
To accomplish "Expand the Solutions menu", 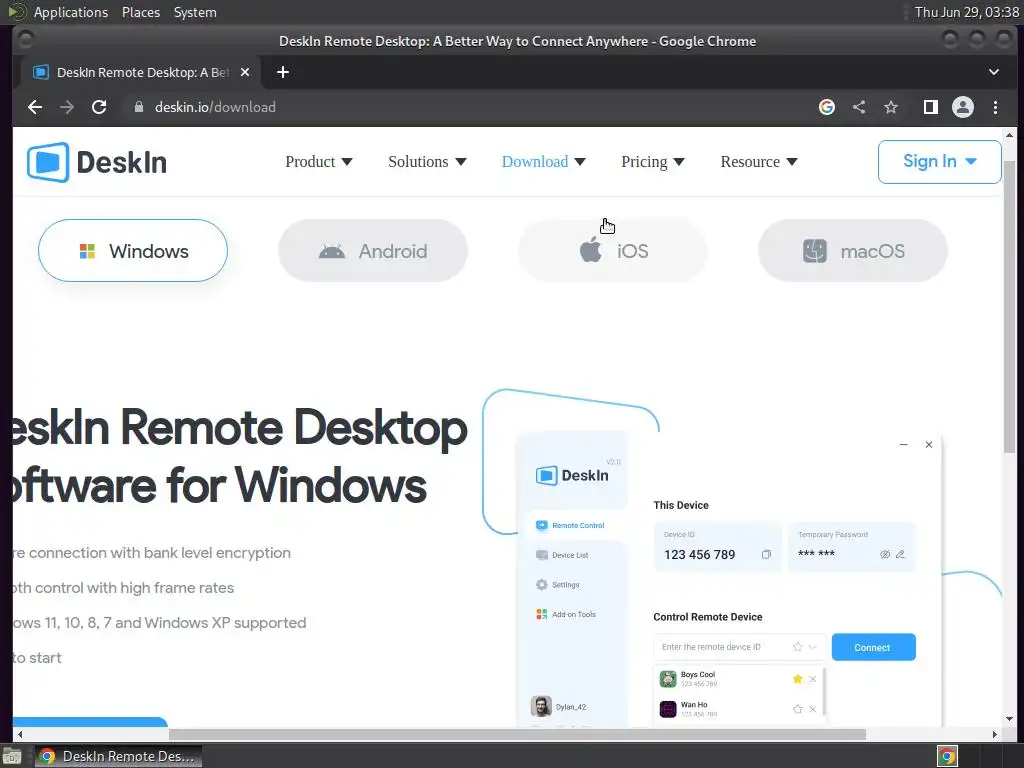I will (427, 162).
